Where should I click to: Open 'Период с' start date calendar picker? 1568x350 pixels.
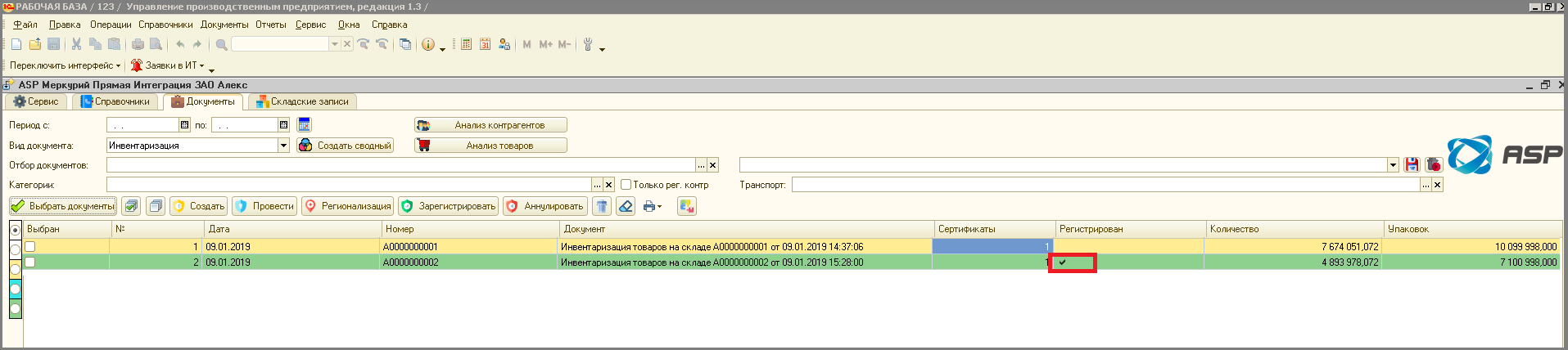[184, 125]
